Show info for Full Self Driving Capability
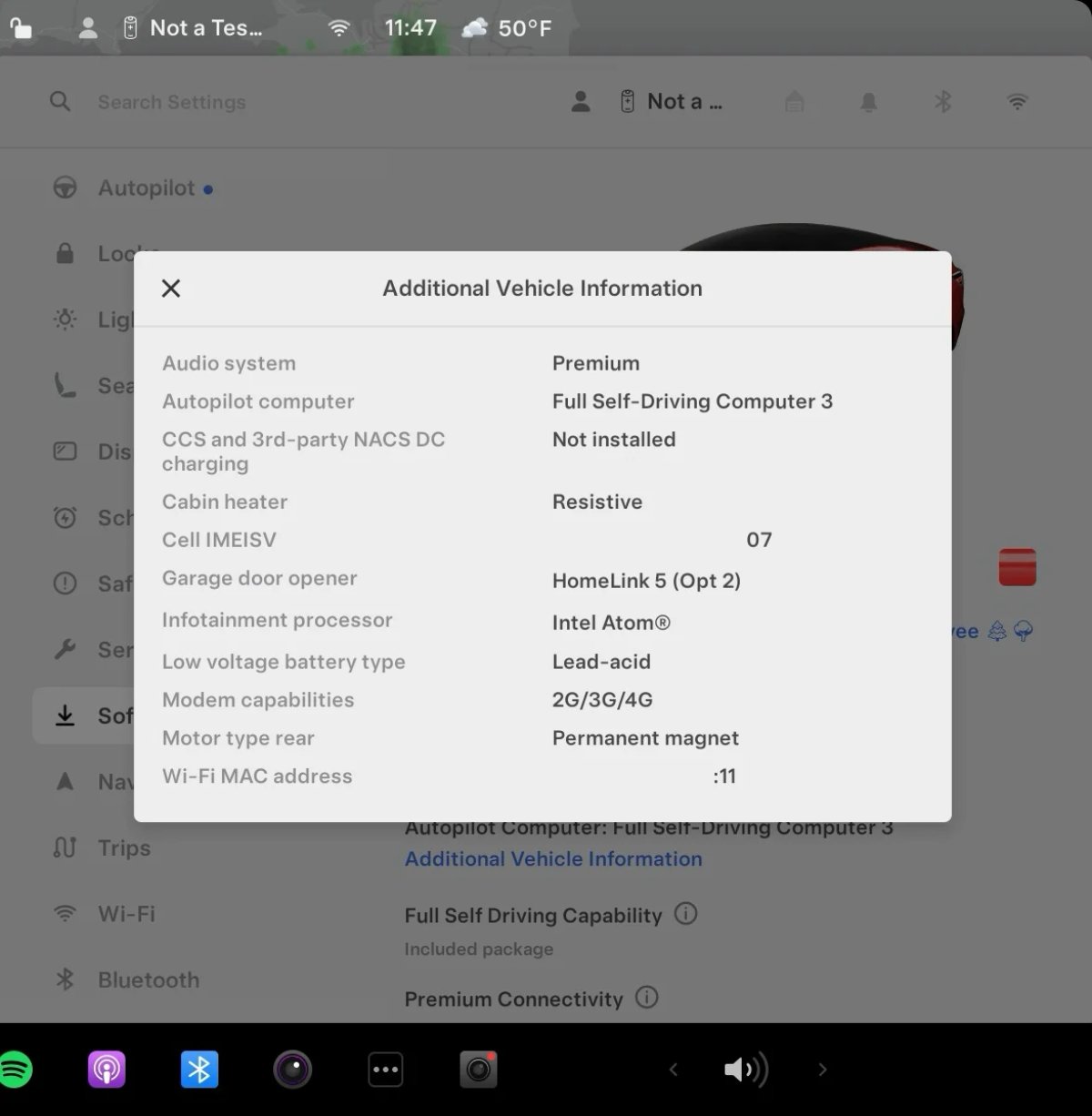Image resolution: width=1092 pixels, height=1116 pixels. click(x=686, y=913)
